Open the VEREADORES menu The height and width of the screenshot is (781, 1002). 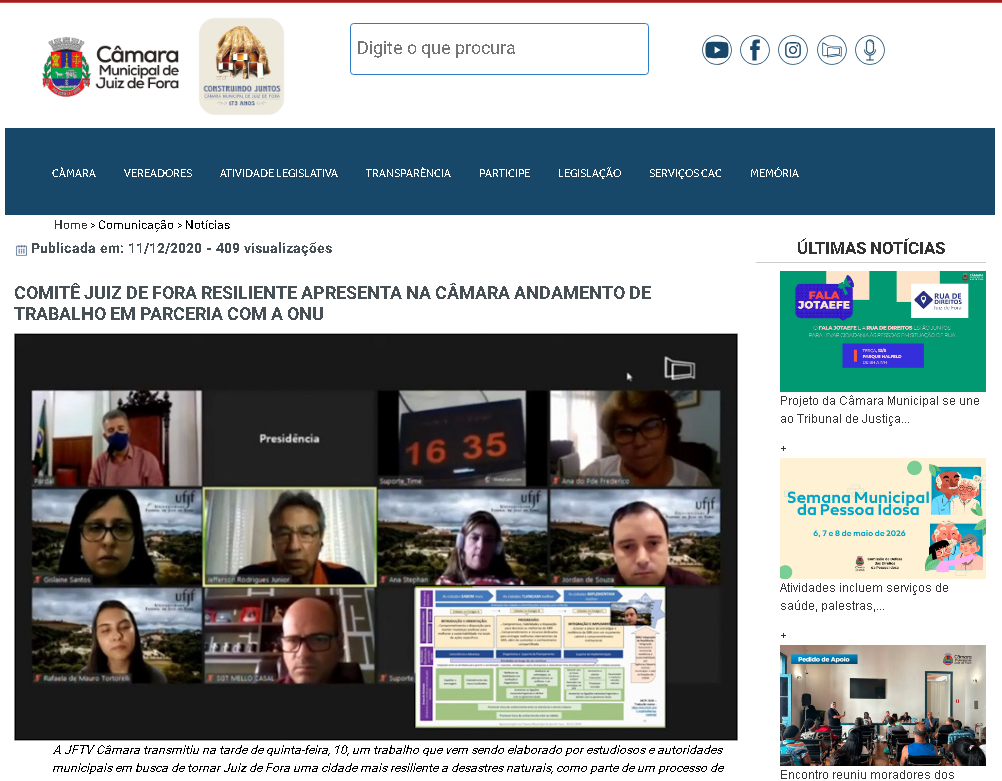tap(158, 173)
